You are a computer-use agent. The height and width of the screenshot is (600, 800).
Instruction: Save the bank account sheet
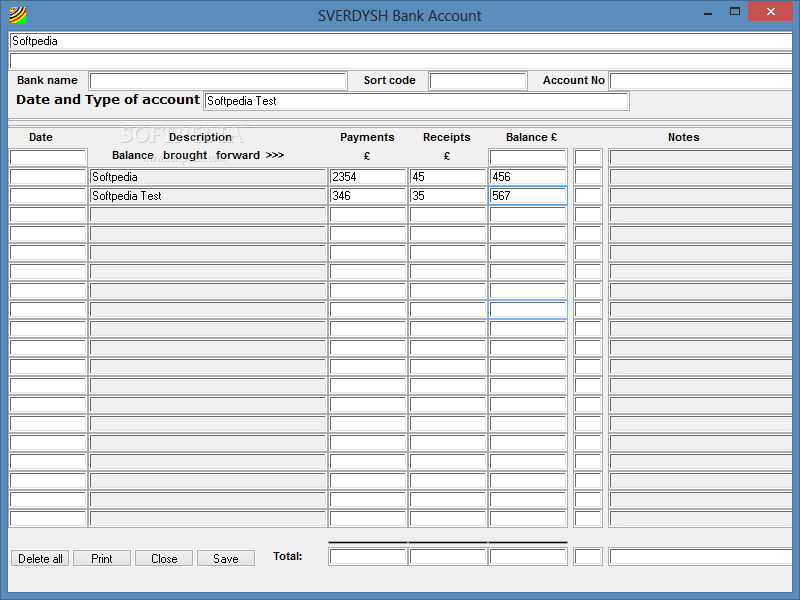pos(226,559)
